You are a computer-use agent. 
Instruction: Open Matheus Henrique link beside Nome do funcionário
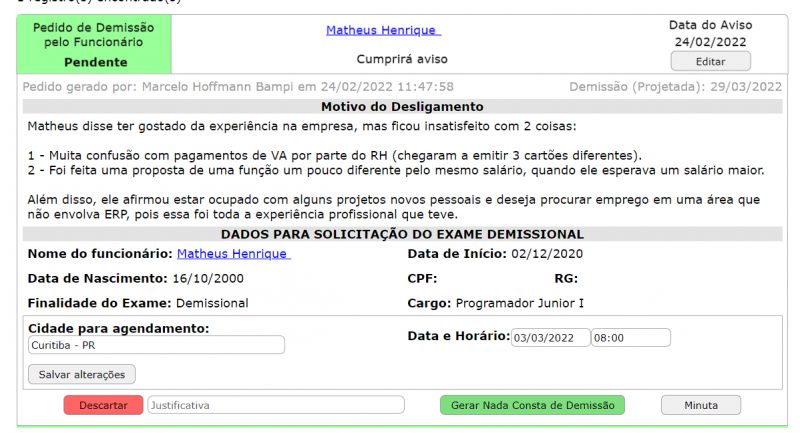click(x=233, y=254)
